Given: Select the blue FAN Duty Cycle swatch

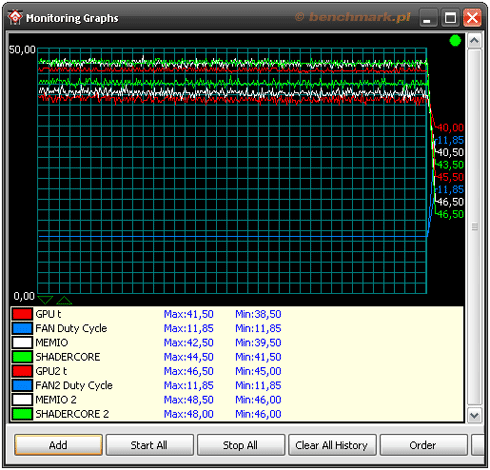Looking at the screenshot, I should tap(22, 328).
